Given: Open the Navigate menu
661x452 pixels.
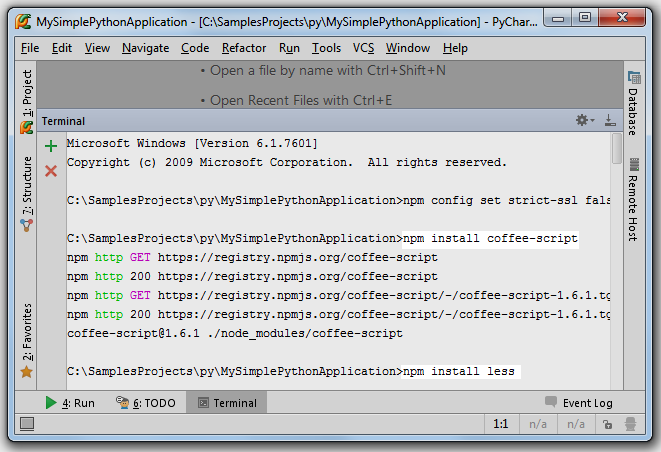Looking at the screenshot, I should 145,48.
